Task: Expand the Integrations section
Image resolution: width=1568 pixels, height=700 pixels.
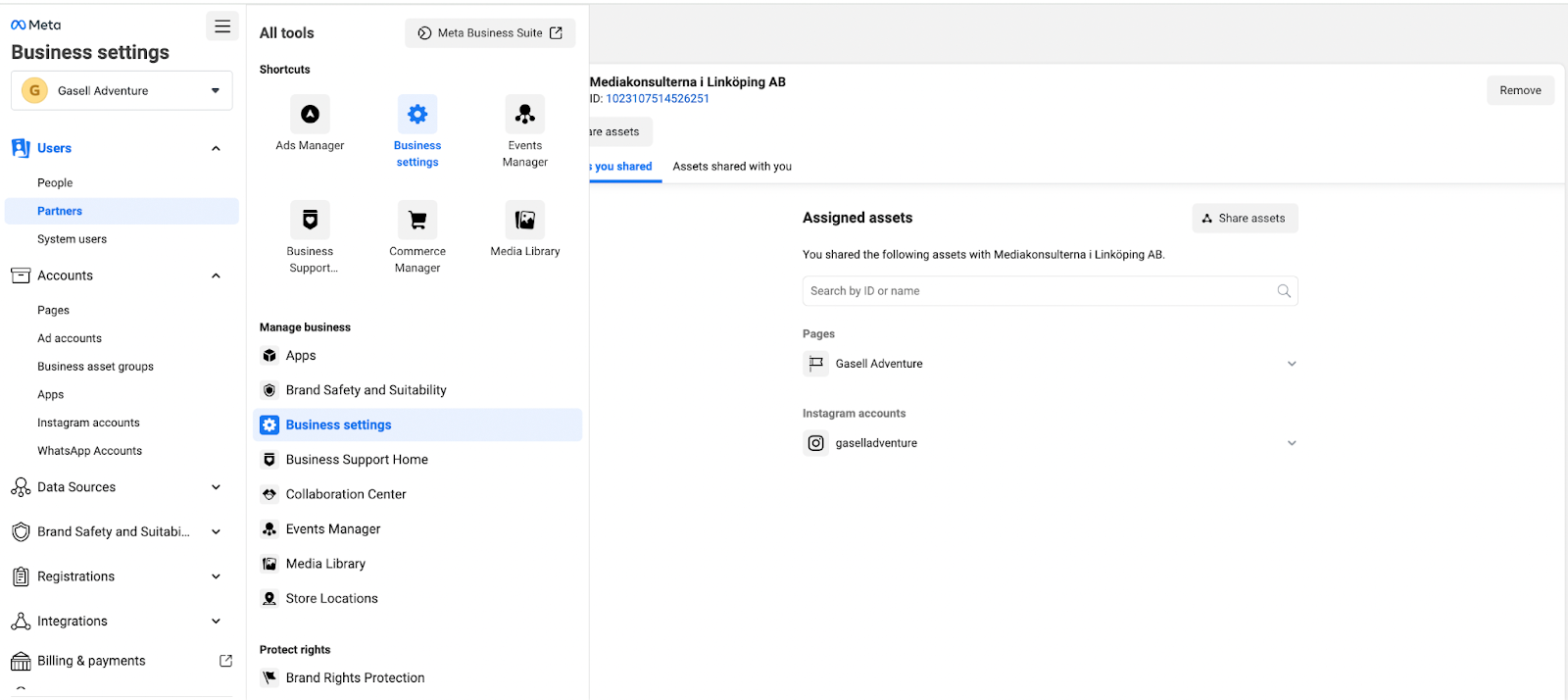Action: coord(216,622)
